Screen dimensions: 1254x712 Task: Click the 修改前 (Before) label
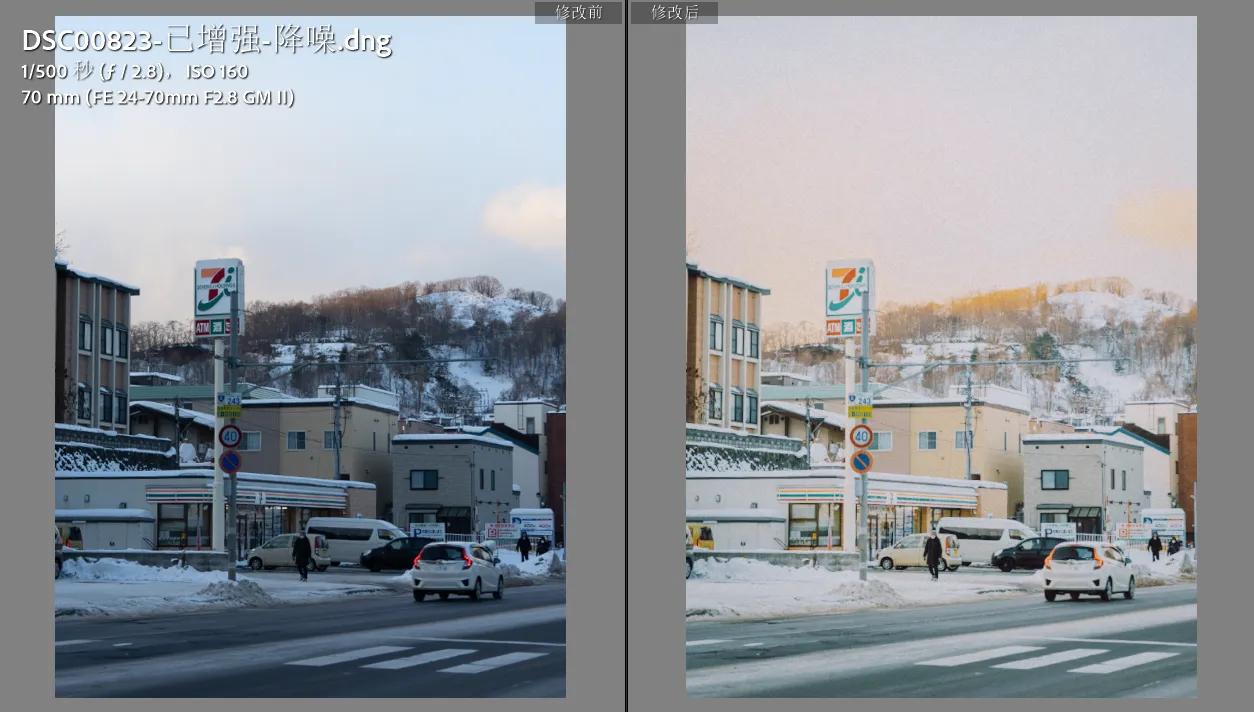(x=578, y=12)
